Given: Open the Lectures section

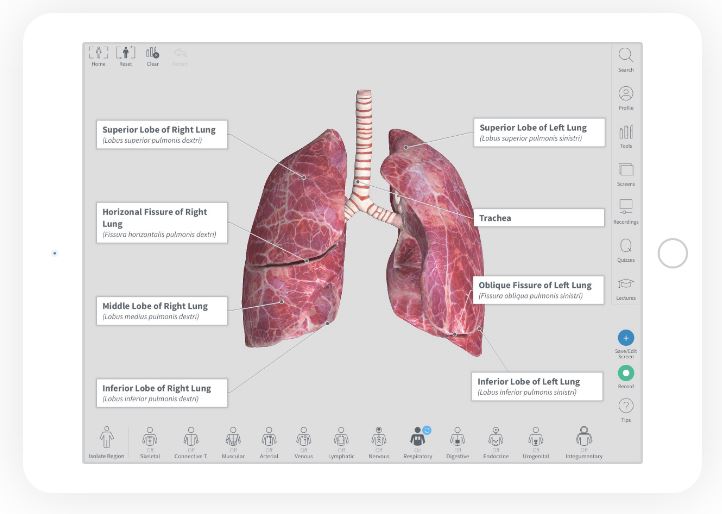Looking at the screenshot, I should tap(625, 284).
